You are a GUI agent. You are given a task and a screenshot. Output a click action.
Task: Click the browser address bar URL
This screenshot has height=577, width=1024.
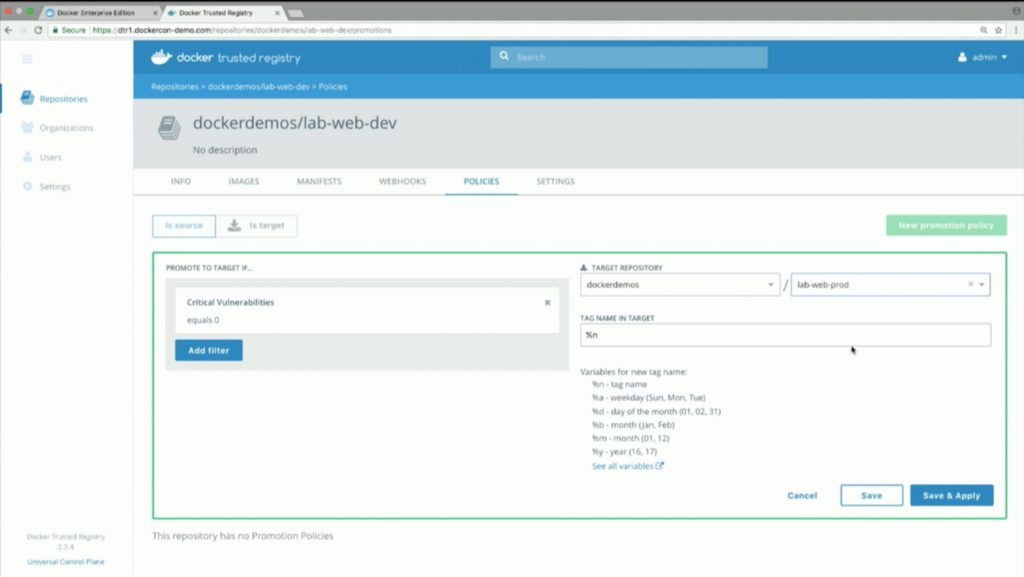point(242,30)
